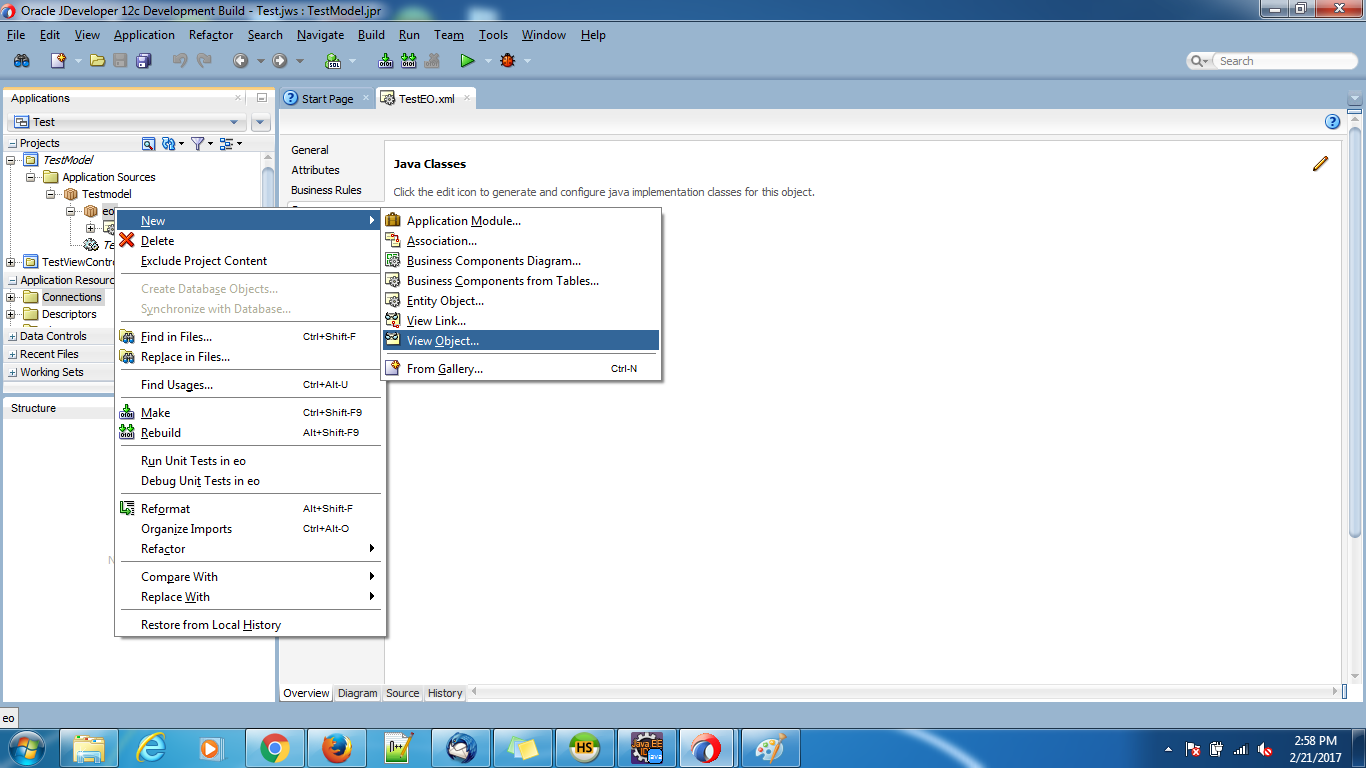Select 'Business Components from Tables...' option
This screenshot has height=768, width=1366.
[x=502, y=280]
